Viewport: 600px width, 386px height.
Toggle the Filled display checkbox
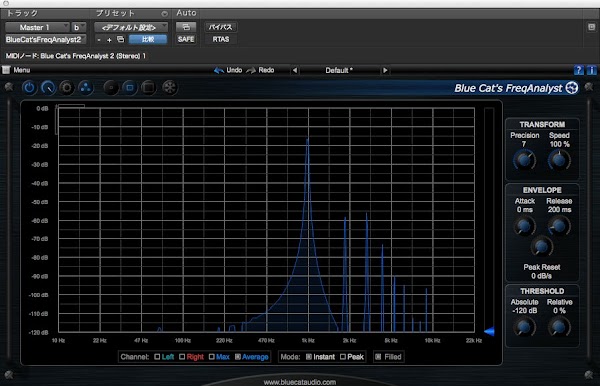378,357
